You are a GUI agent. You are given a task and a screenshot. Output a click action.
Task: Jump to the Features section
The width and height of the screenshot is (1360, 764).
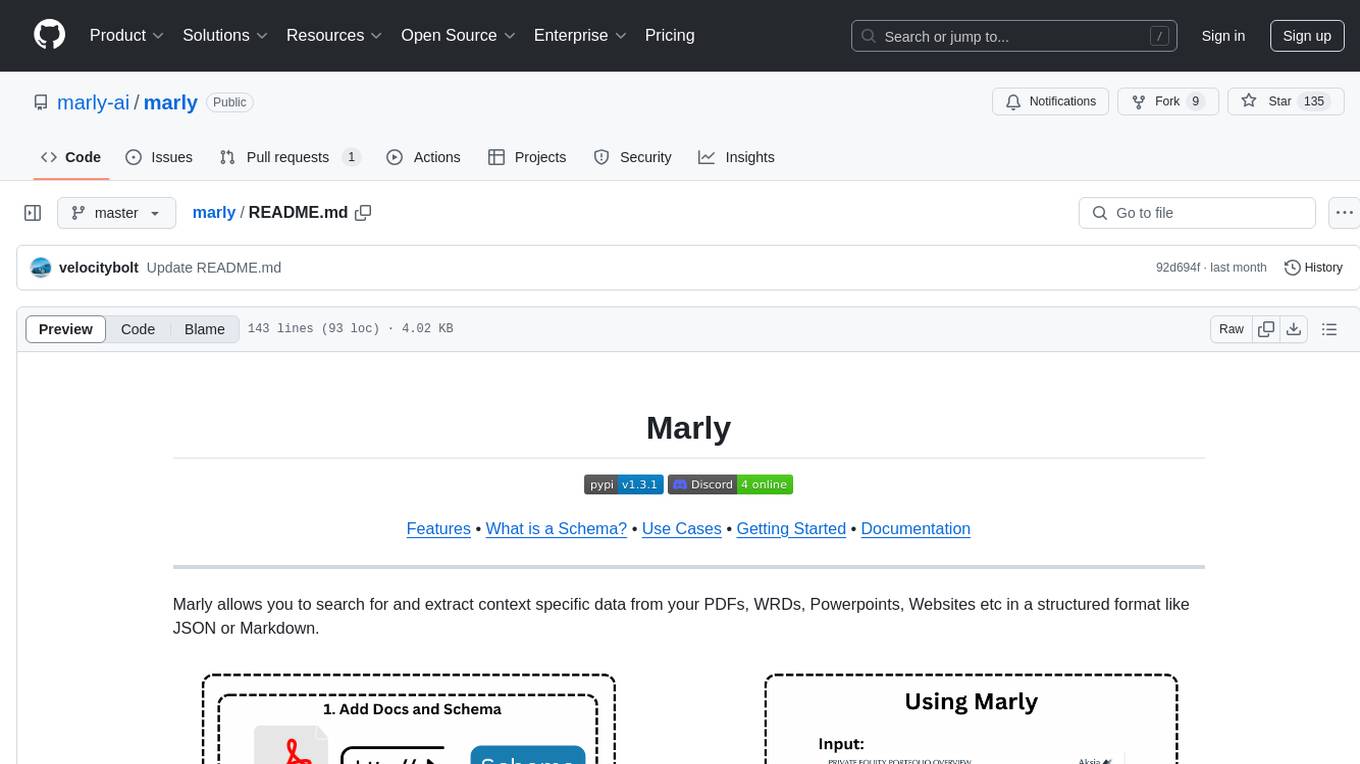(x=438, y=528)
